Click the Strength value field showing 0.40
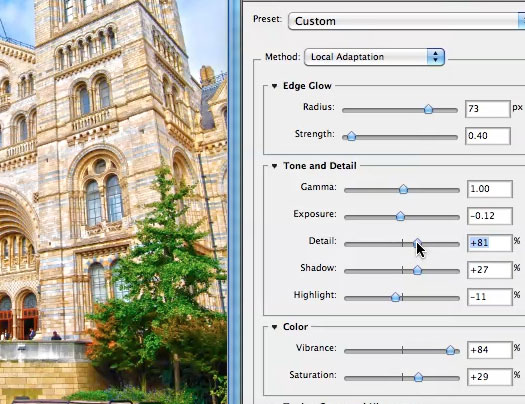The height and width of the screenshot is (404, 525). pos(488,136)
